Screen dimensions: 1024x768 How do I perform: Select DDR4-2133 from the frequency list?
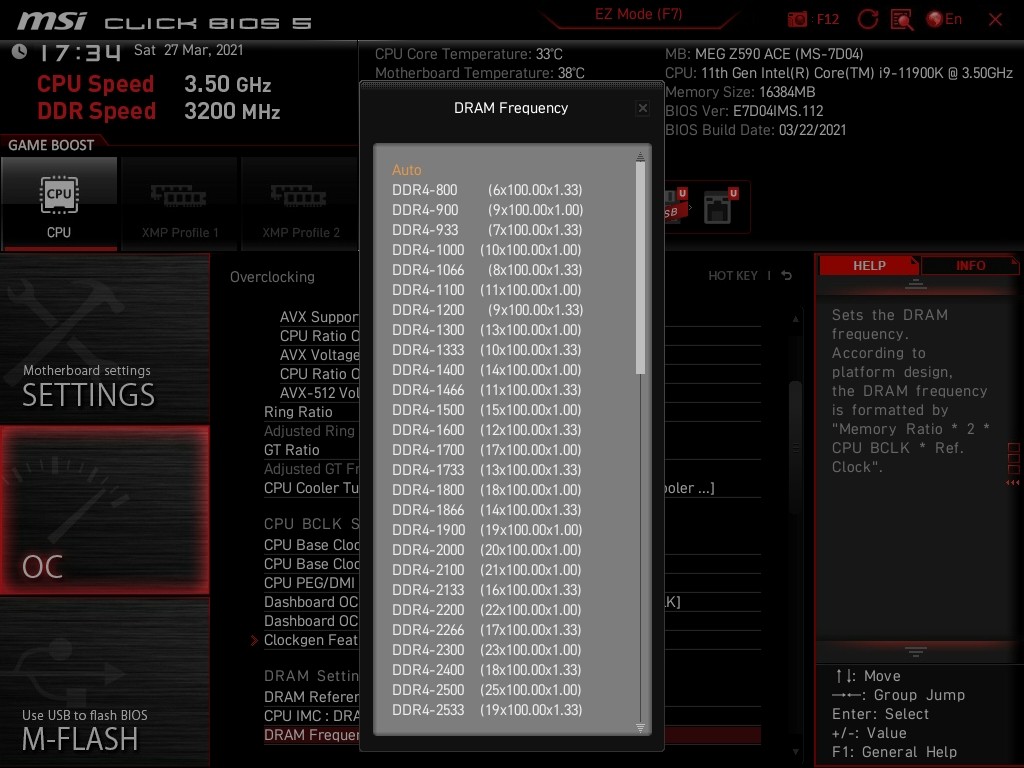[486, 590]
